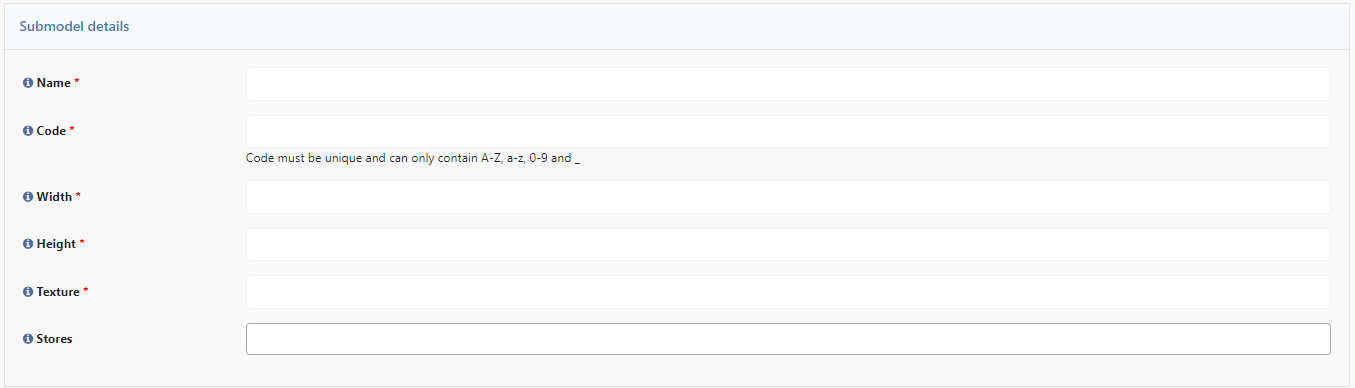1355x388 pixels.
Task: Click the Name field label text
Action: pos(54,83)
